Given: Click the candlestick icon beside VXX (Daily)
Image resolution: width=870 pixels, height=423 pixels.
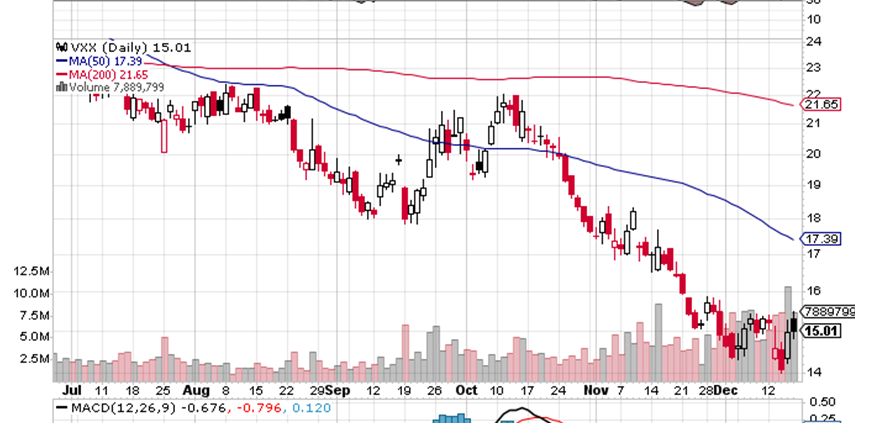Looking at the screenshot, I should [x=61, y=47].
